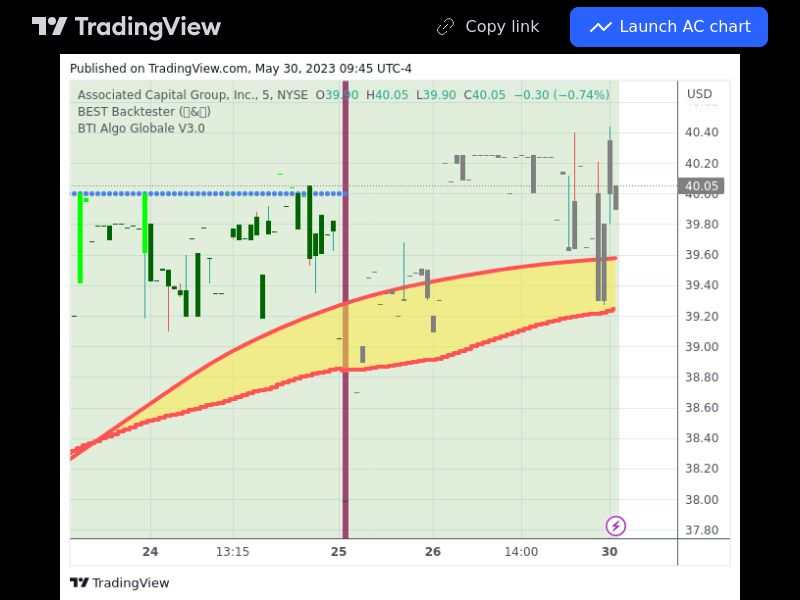Launch the AC chart

click(669, 27)
